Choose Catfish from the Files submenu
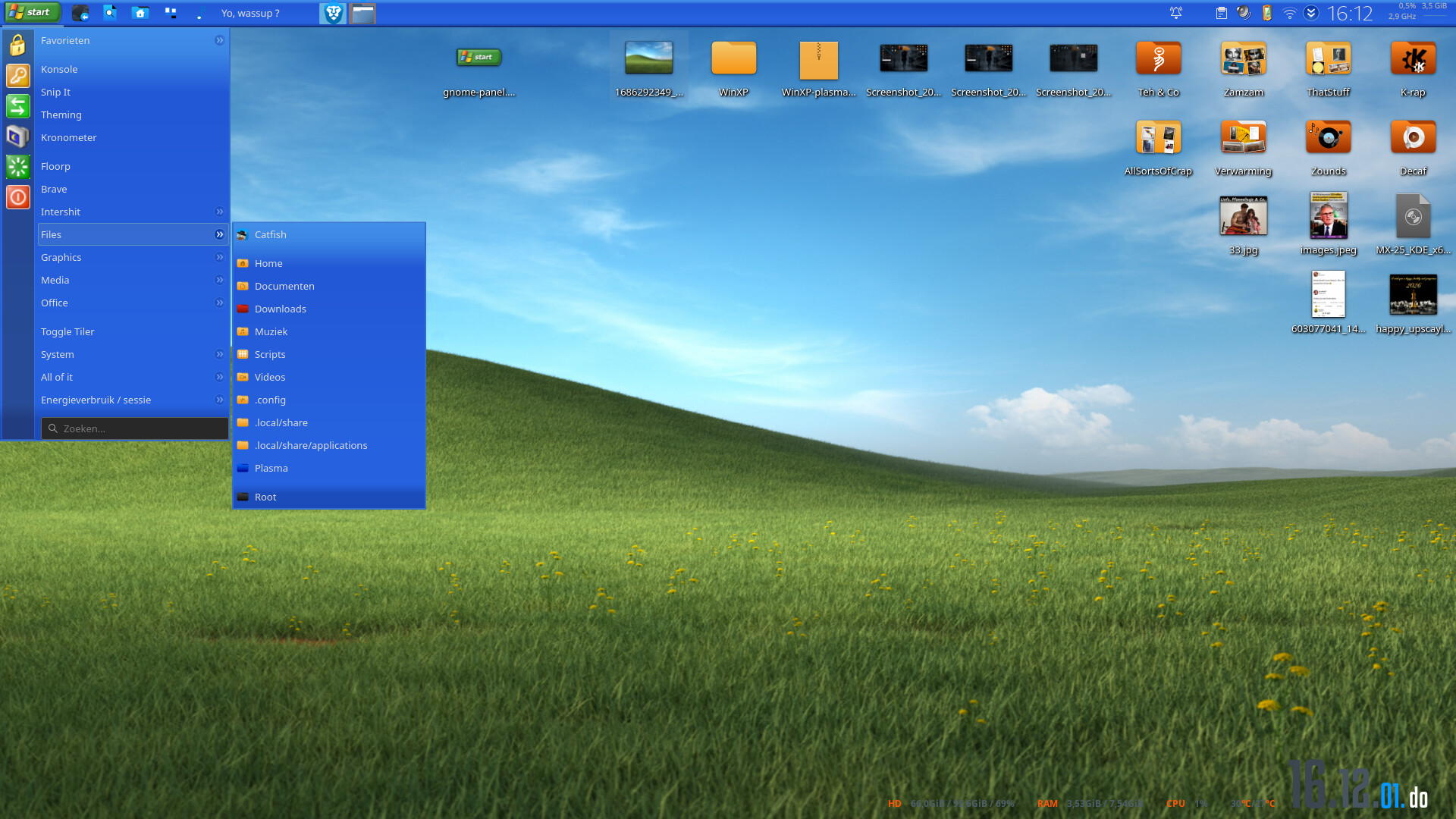This screenshot has width=1456, height=819. pyautogui.click(x=271, y=234)
